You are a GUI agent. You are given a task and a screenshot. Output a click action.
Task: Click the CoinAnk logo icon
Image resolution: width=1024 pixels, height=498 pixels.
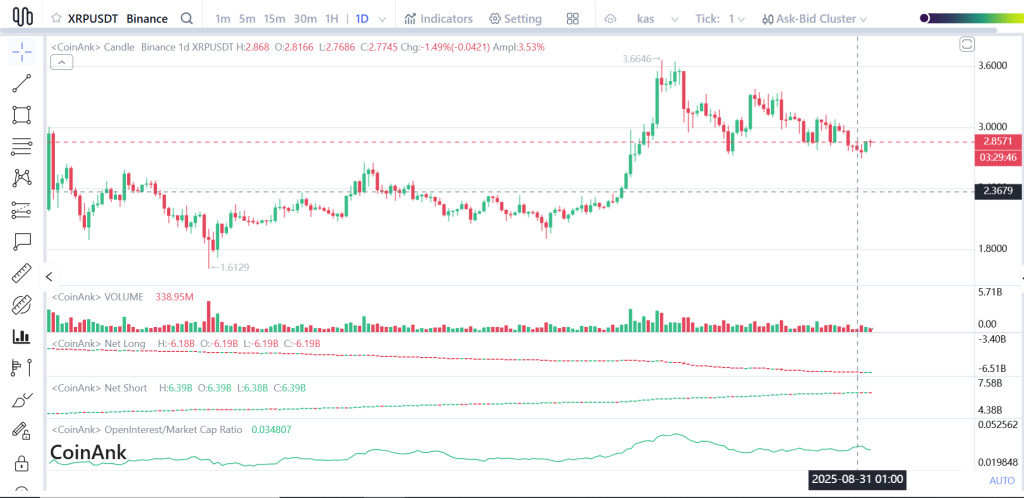(x=23, y=17)
